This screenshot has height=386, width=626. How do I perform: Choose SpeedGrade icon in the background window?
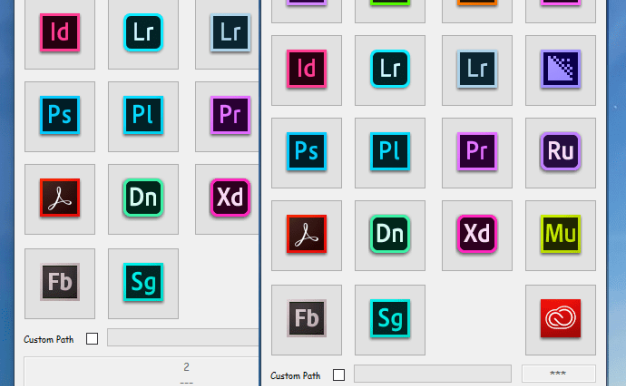coord(143,283)
